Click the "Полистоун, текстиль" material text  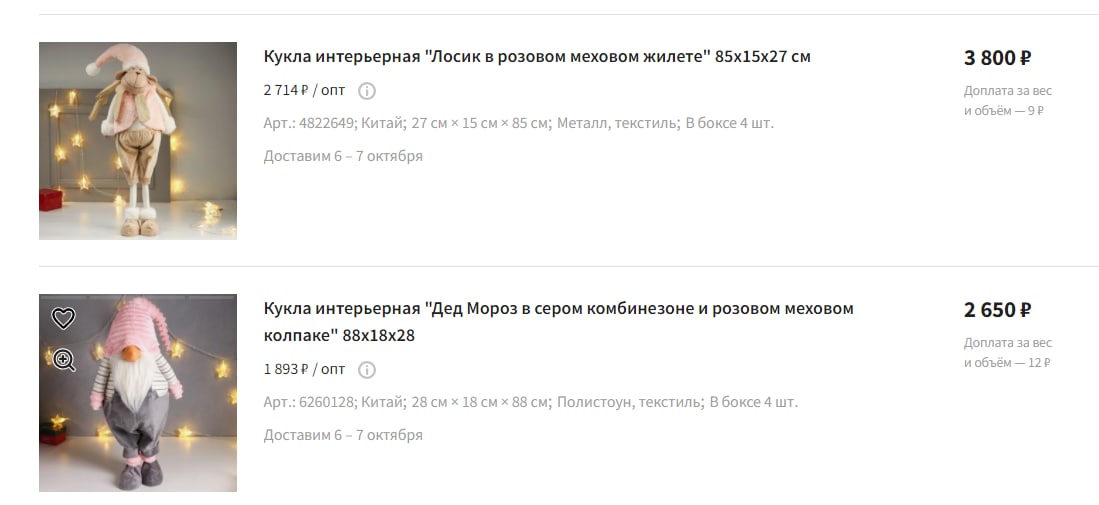(627, 402)
